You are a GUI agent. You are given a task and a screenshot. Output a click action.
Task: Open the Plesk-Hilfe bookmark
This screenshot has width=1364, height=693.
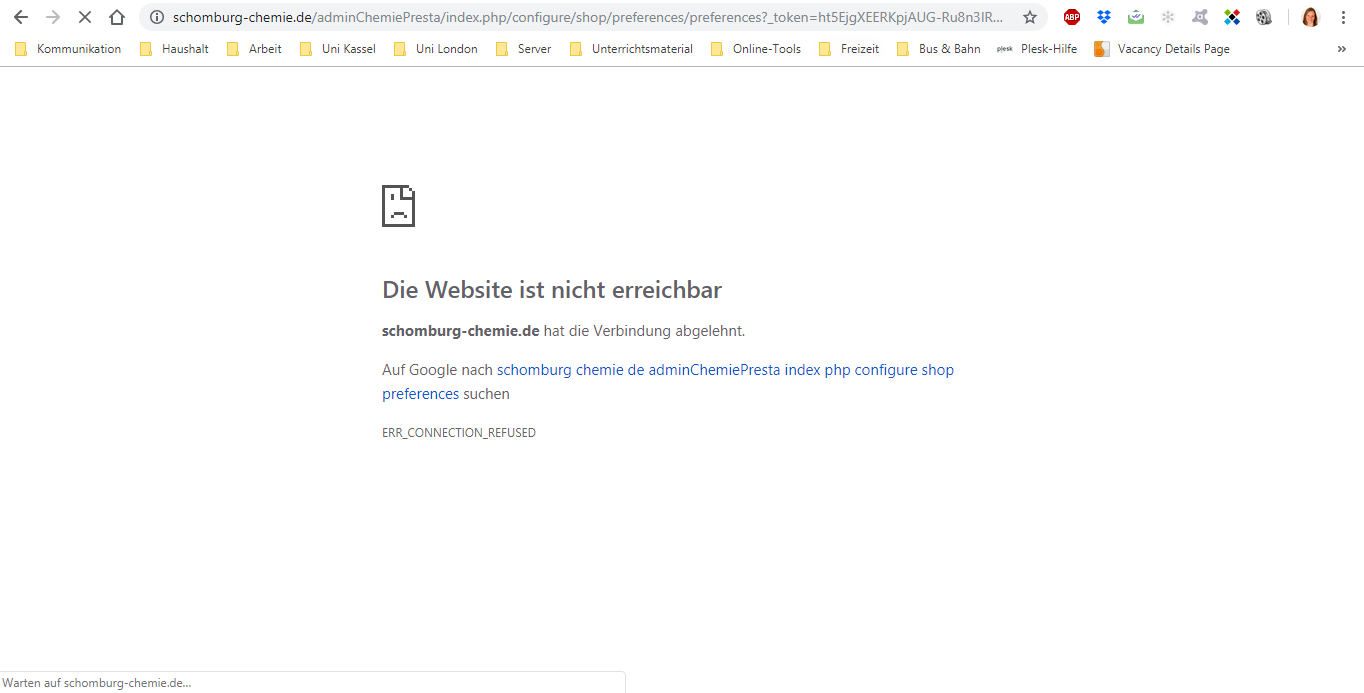[x=1037, y=49]
